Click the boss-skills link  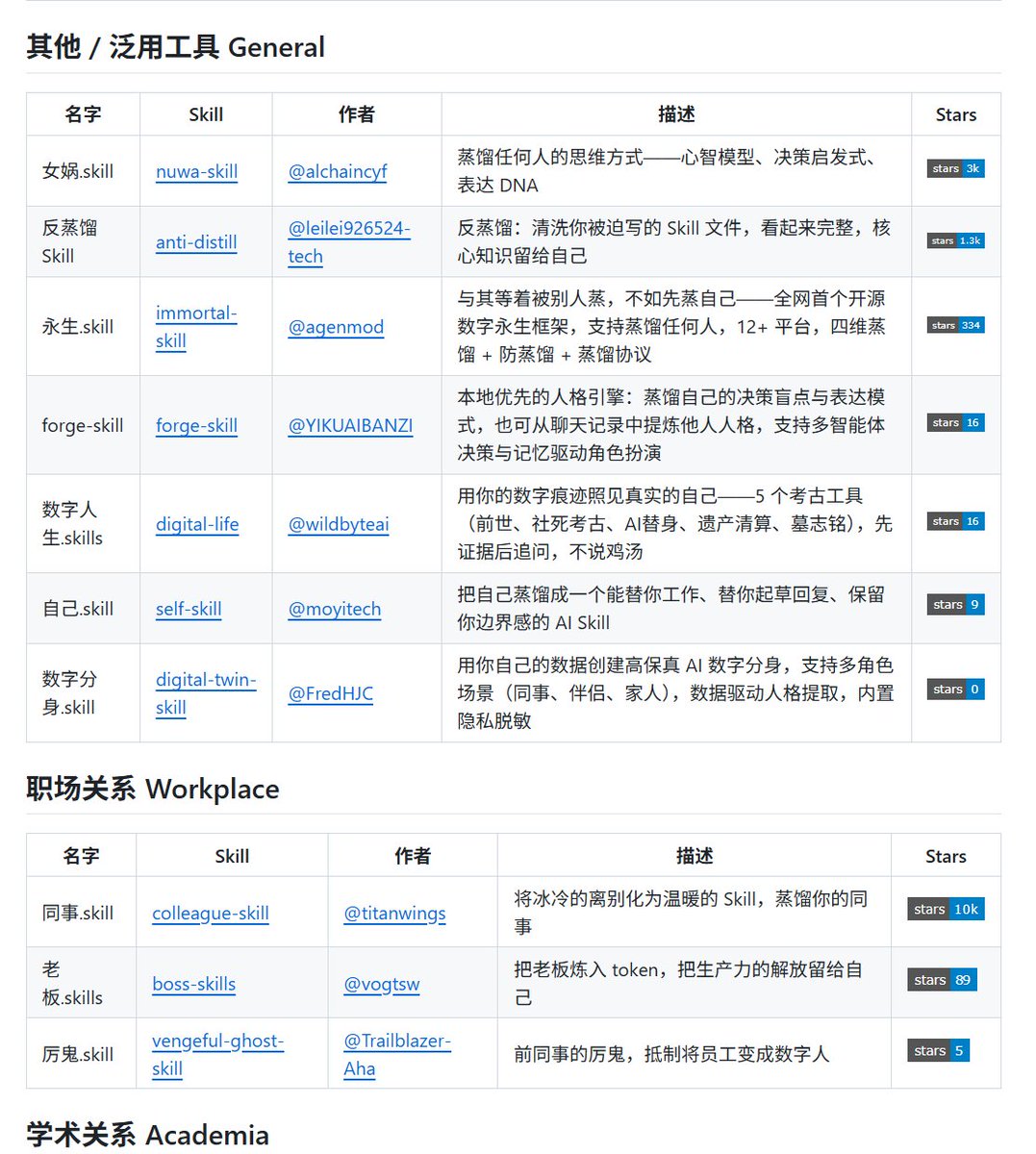193,984
